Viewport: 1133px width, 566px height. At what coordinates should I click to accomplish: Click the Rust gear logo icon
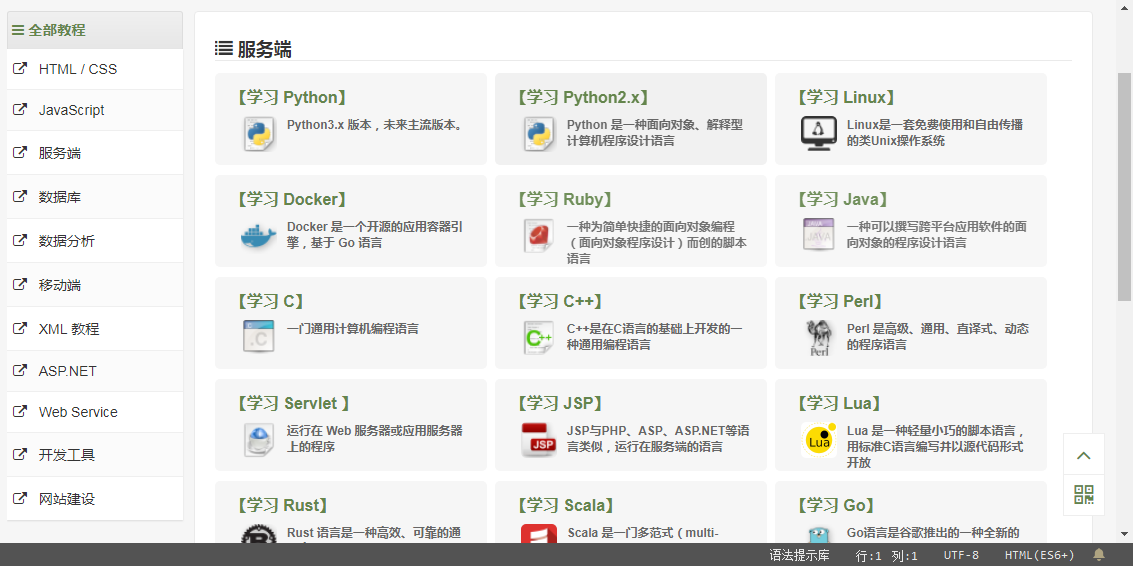(x=259, y=534)
